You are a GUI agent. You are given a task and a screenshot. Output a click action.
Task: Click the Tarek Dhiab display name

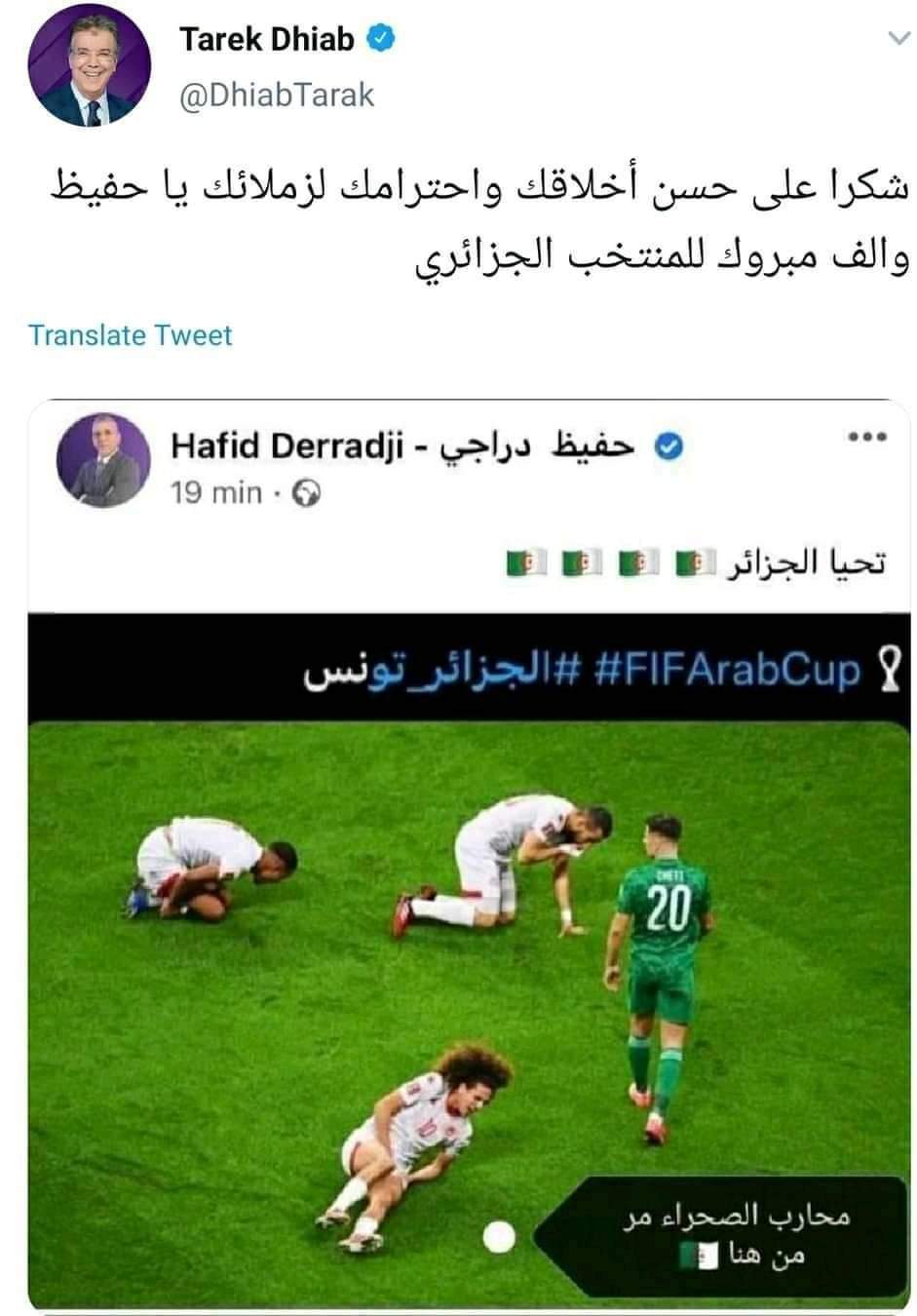[266, 40]
